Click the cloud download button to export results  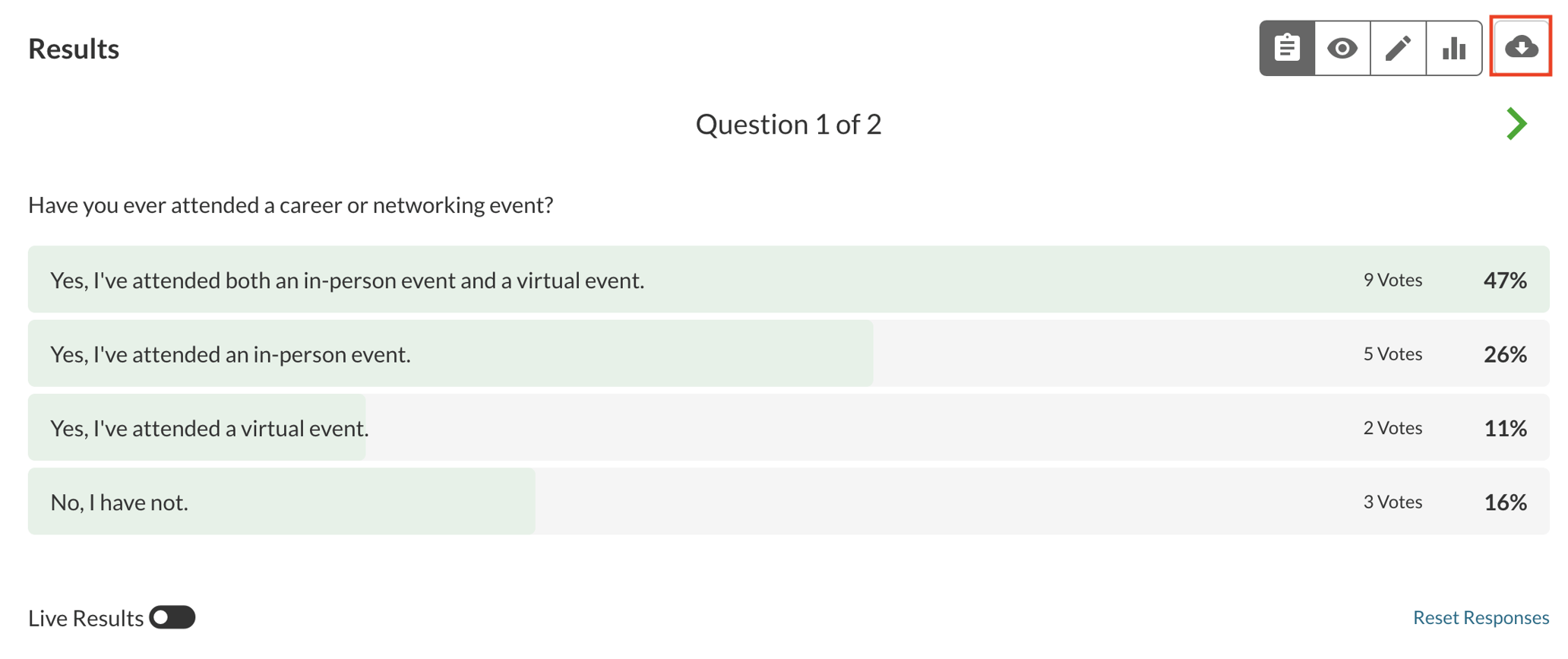point(1521,47)
